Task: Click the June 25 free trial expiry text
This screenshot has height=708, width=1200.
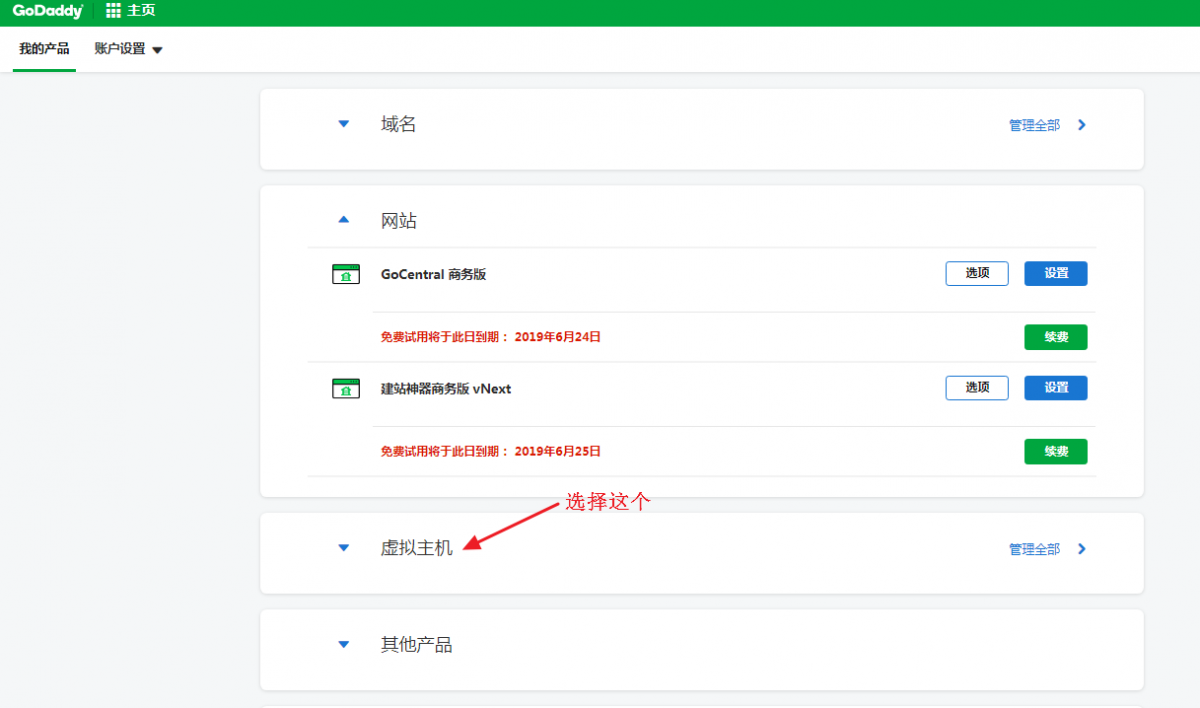Action: (x=490, y=450)
